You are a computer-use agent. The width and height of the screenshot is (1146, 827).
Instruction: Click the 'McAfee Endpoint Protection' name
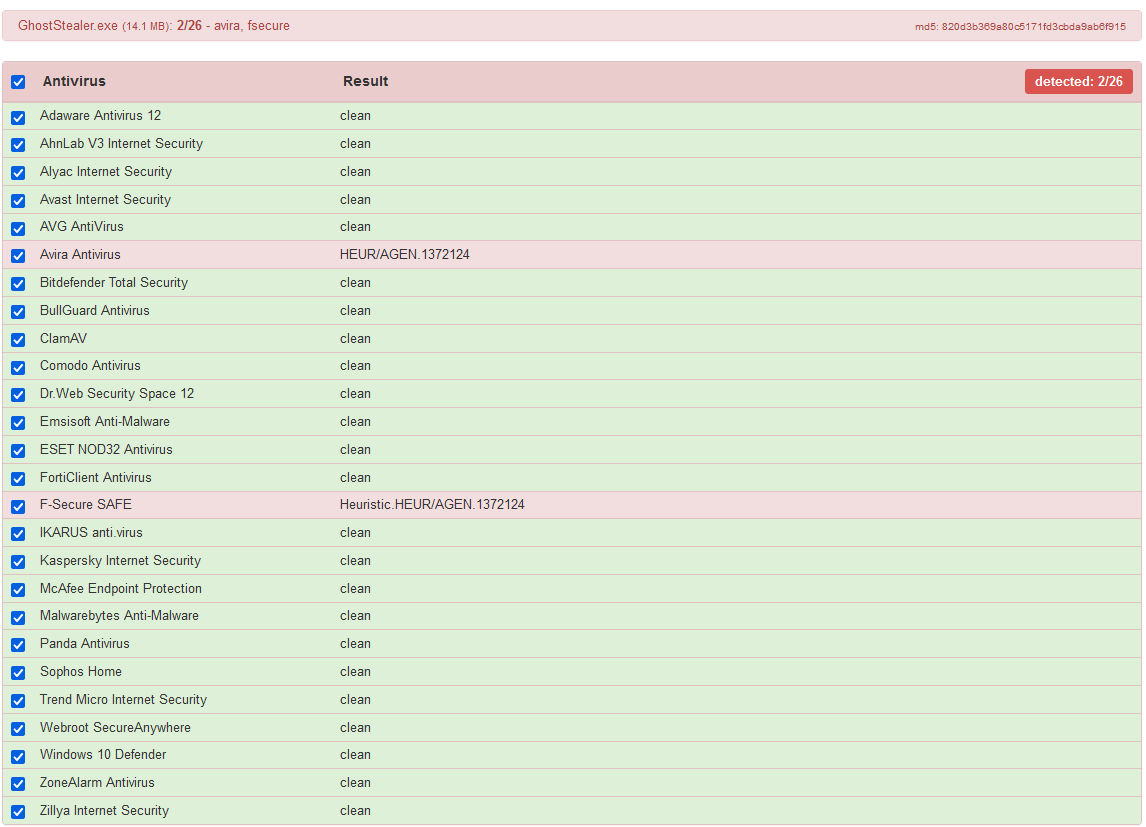pyautogui.click(x=121, y=588)
